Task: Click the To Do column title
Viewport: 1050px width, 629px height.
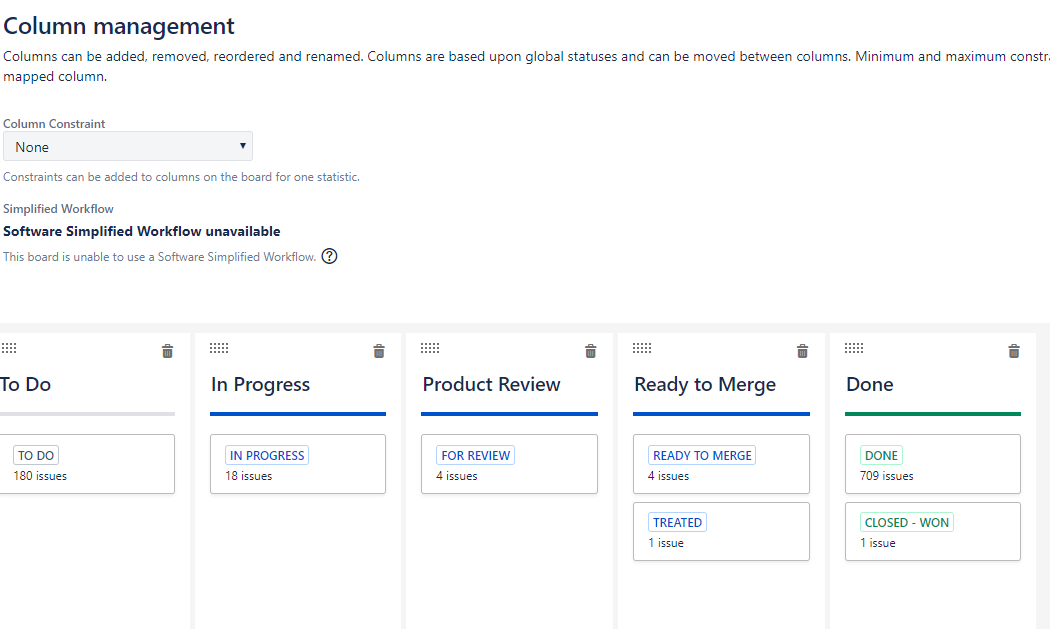Action: click(x=25, y=385)
